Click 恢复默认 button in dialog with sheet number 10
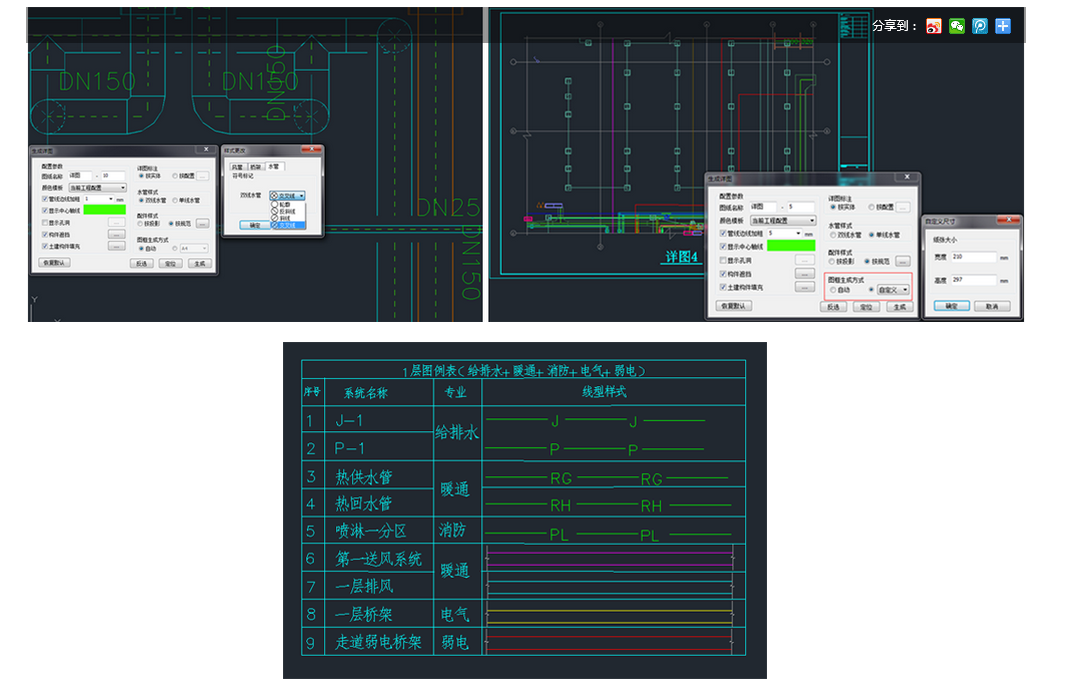The height and width of the screenshot is (686, 1083). click(x=54, y=263)
